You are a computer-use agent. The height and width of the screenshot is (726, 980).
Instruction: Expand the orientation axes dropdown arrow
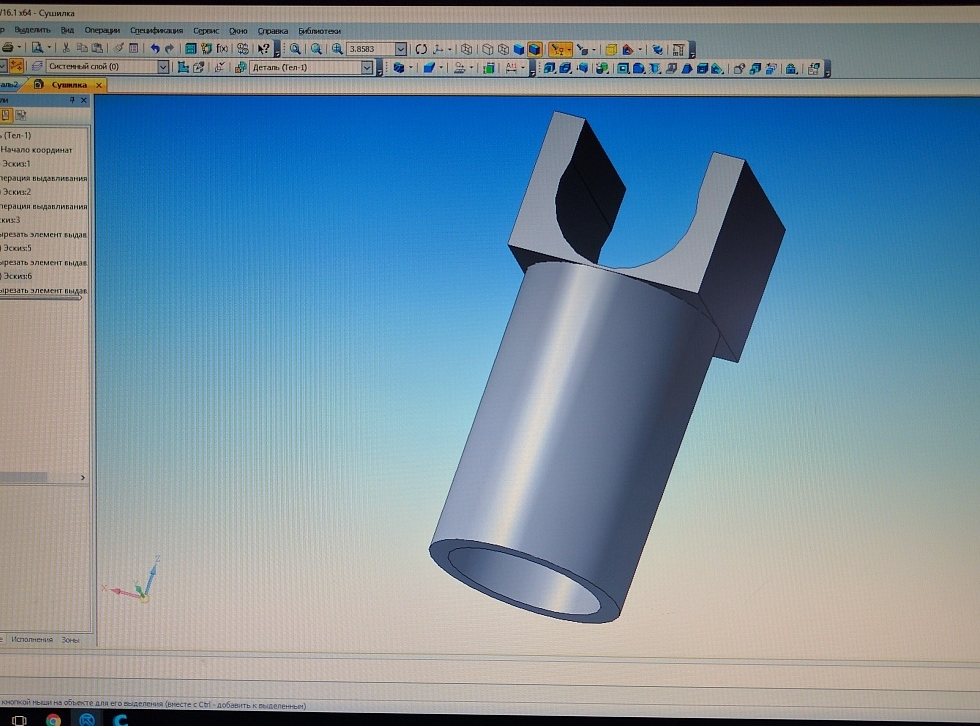point(449,49)
